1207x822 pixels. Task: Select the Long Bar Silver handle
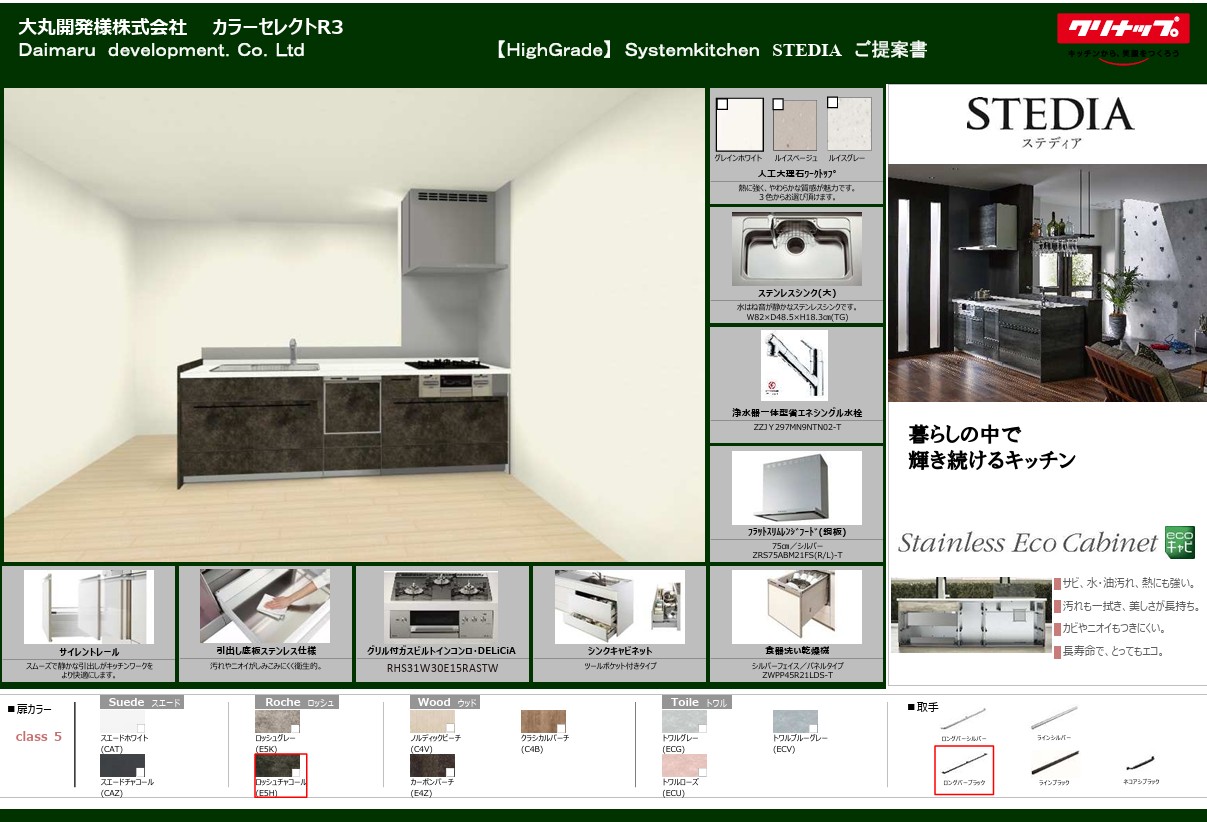click(x=963, y=720)
